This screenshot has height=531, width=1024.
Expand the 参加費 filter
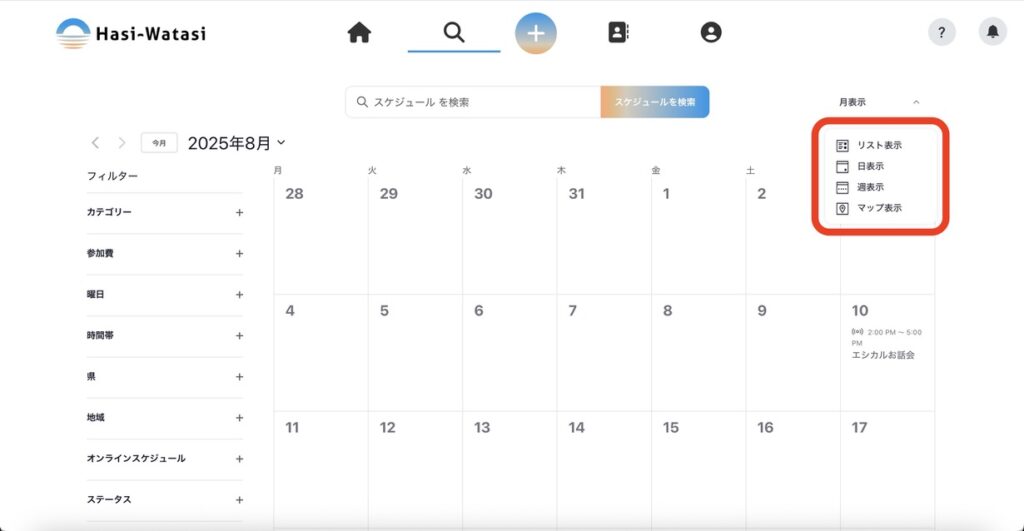pyautogui.click(x=239, y=253)
